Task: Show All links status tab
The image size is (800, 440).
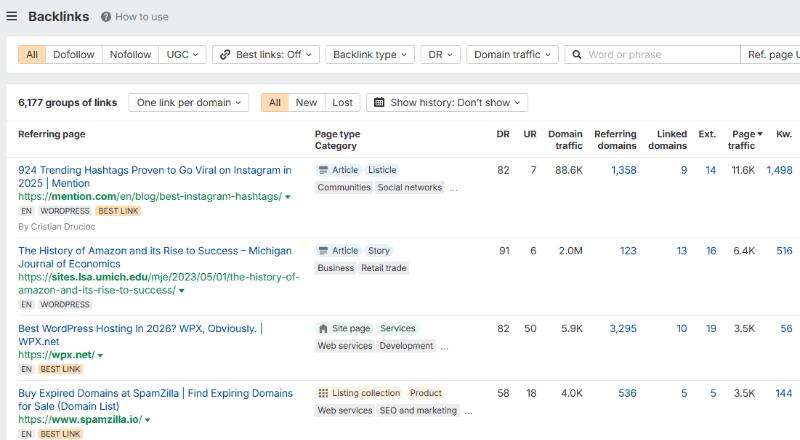Action: (274, 103)
